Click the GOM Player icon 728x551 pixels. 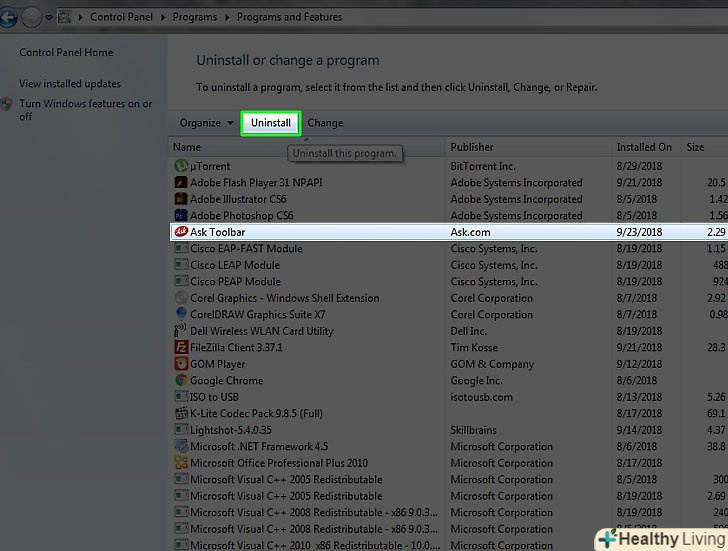[181, 363]
